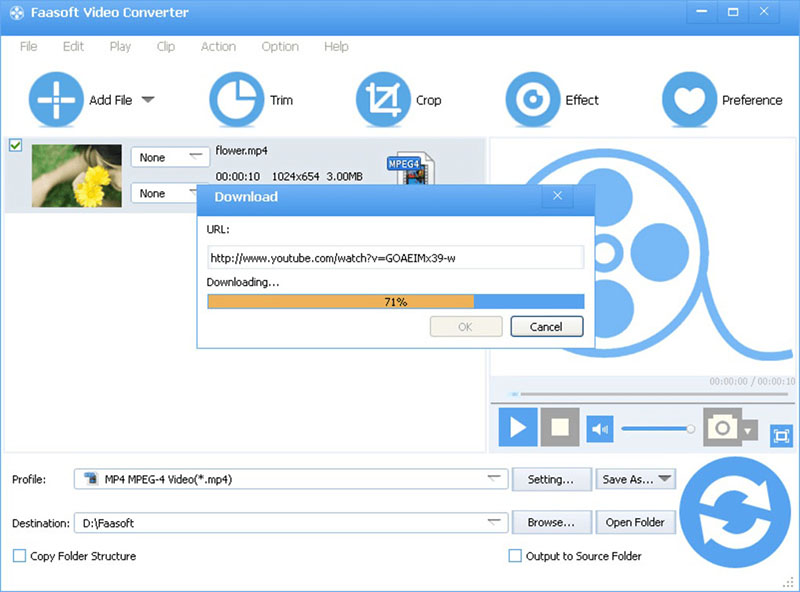Open the Trim tool

pos(237,100)
